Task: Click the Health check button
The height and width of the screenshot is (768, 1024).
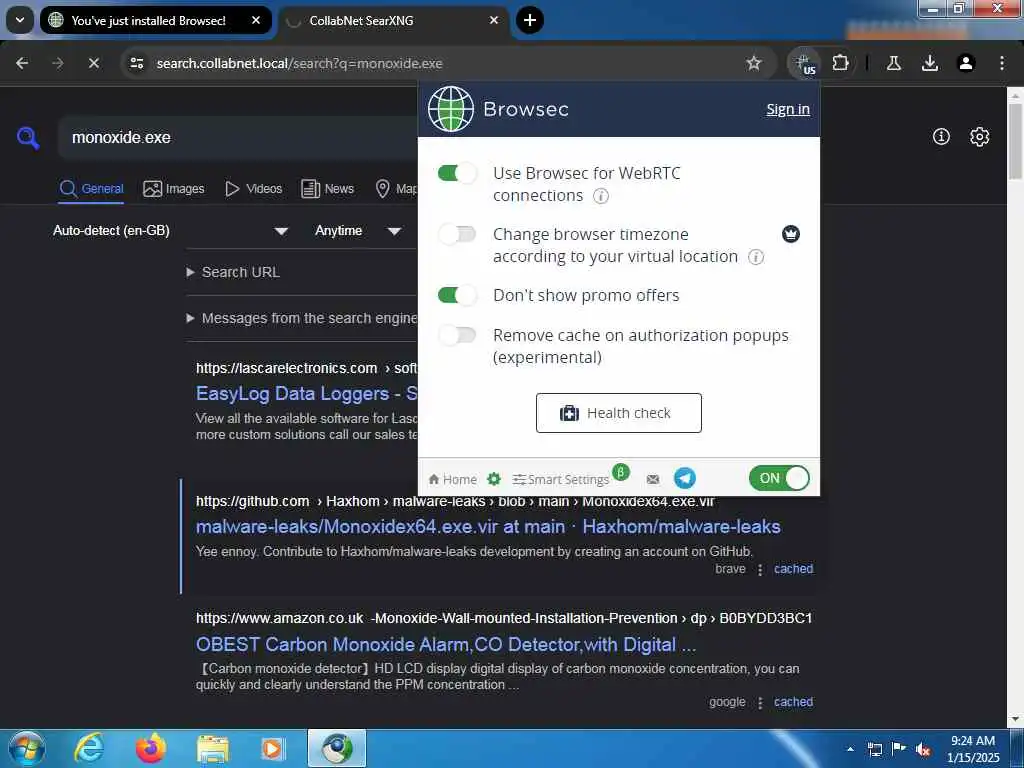Action: [x=618, y=413]
